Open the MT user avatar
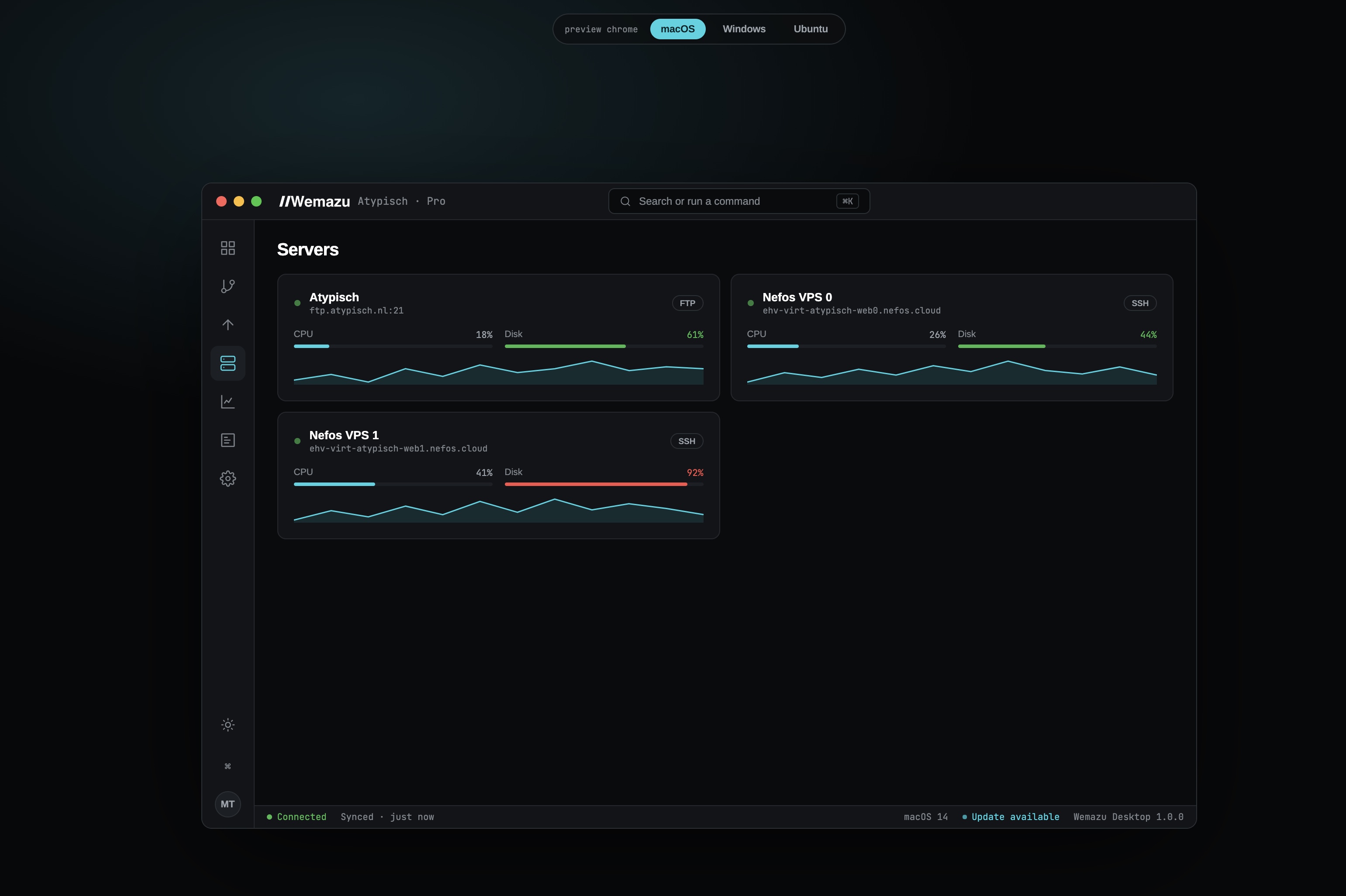The height and width of the screenshot is (896, 1346). coord(228,804)
